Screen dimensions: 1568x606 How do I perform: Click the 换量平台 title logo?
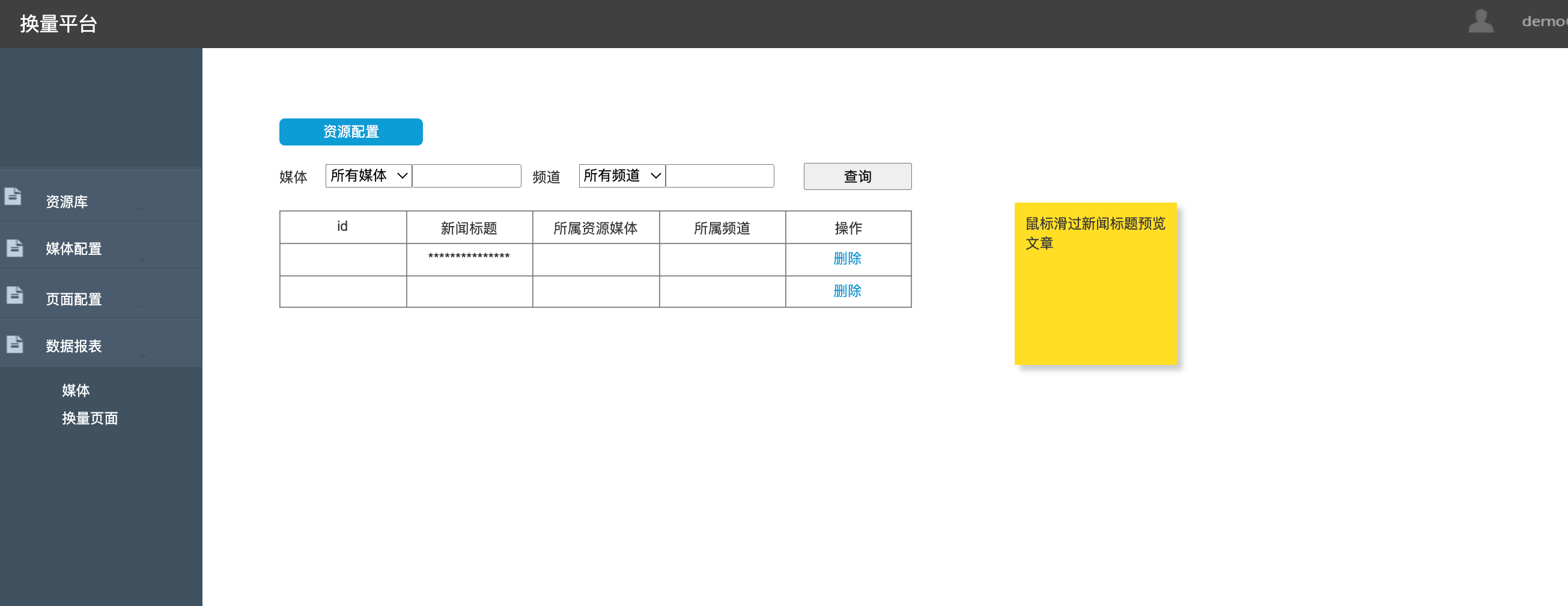pos(58,24)
